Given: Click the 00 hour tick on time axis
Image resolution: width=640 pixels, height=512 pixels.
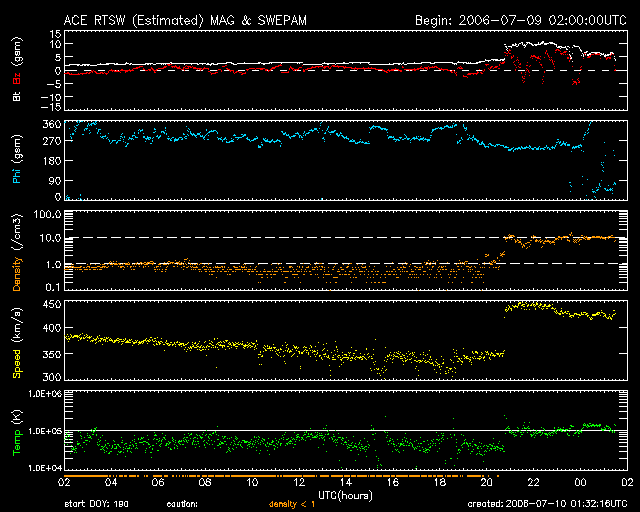Looking at the screenshot, I should 579,482.
